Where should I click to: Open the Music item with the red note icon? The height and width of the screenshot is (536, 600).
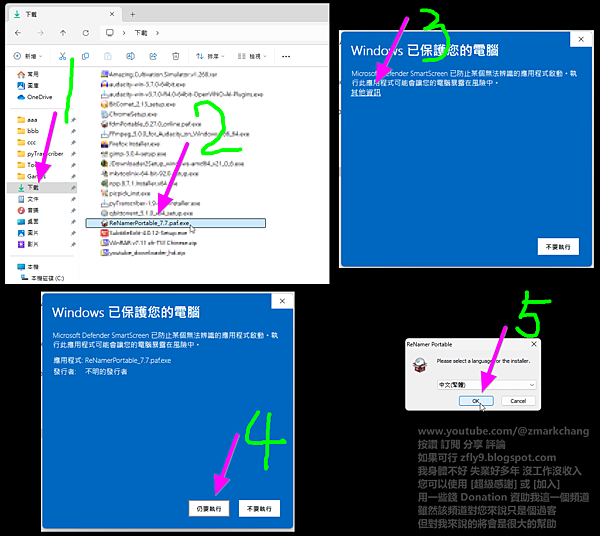28,210
